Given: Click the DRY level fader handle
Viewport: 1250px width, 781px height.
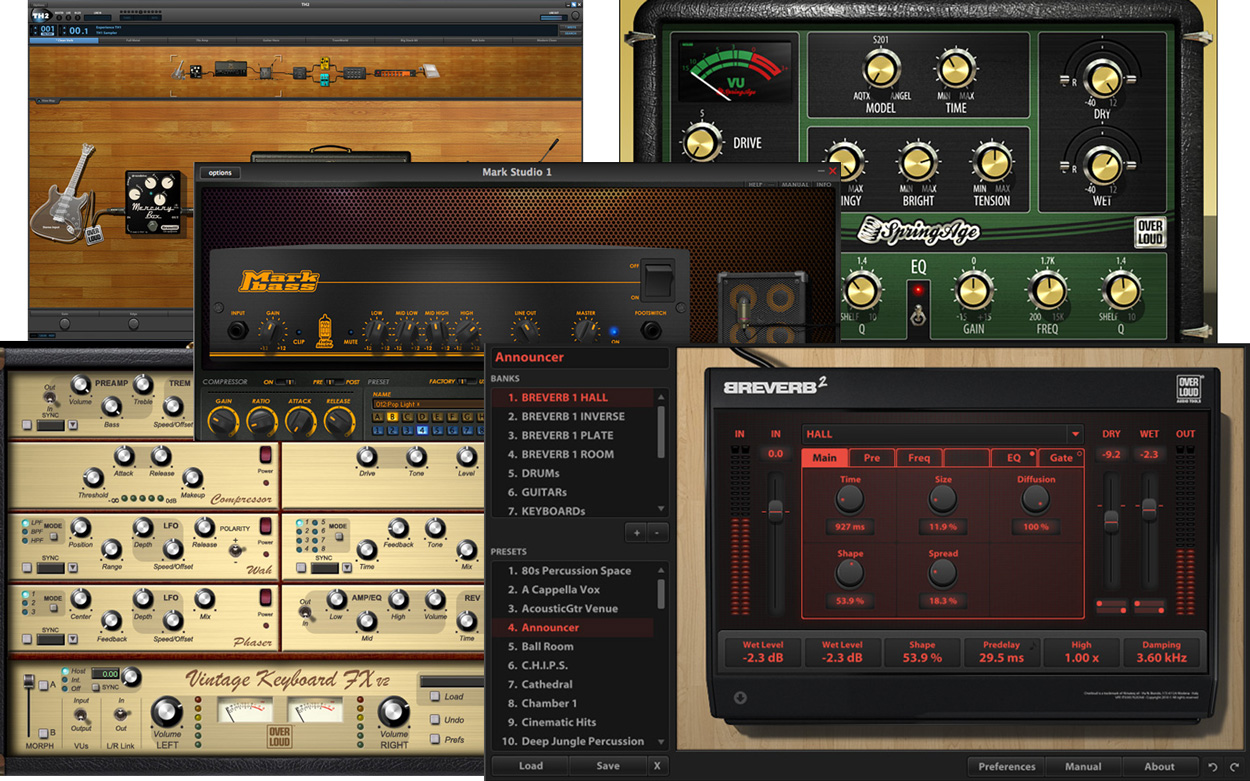Looking at the screenshot, I should (x=1111, y=521).
